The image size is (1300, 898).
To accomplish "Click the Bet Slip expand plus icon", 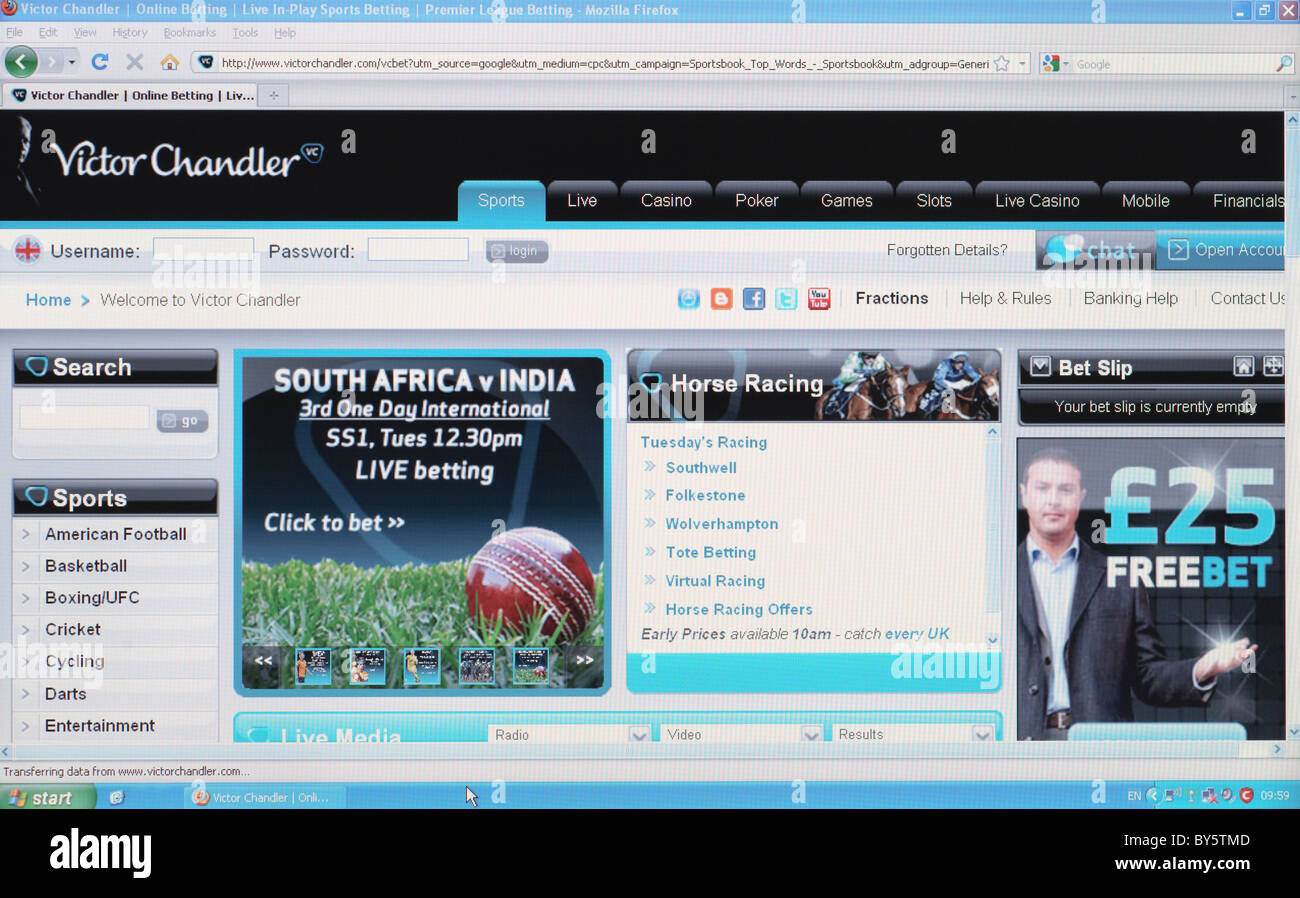I will point(1272,367).
